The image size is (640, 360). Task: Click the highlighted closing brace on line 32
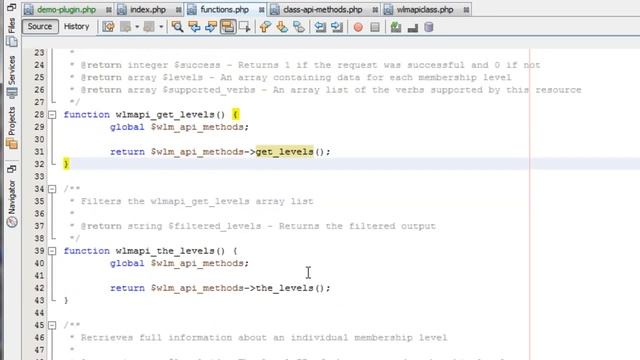(x=66, y=164)
